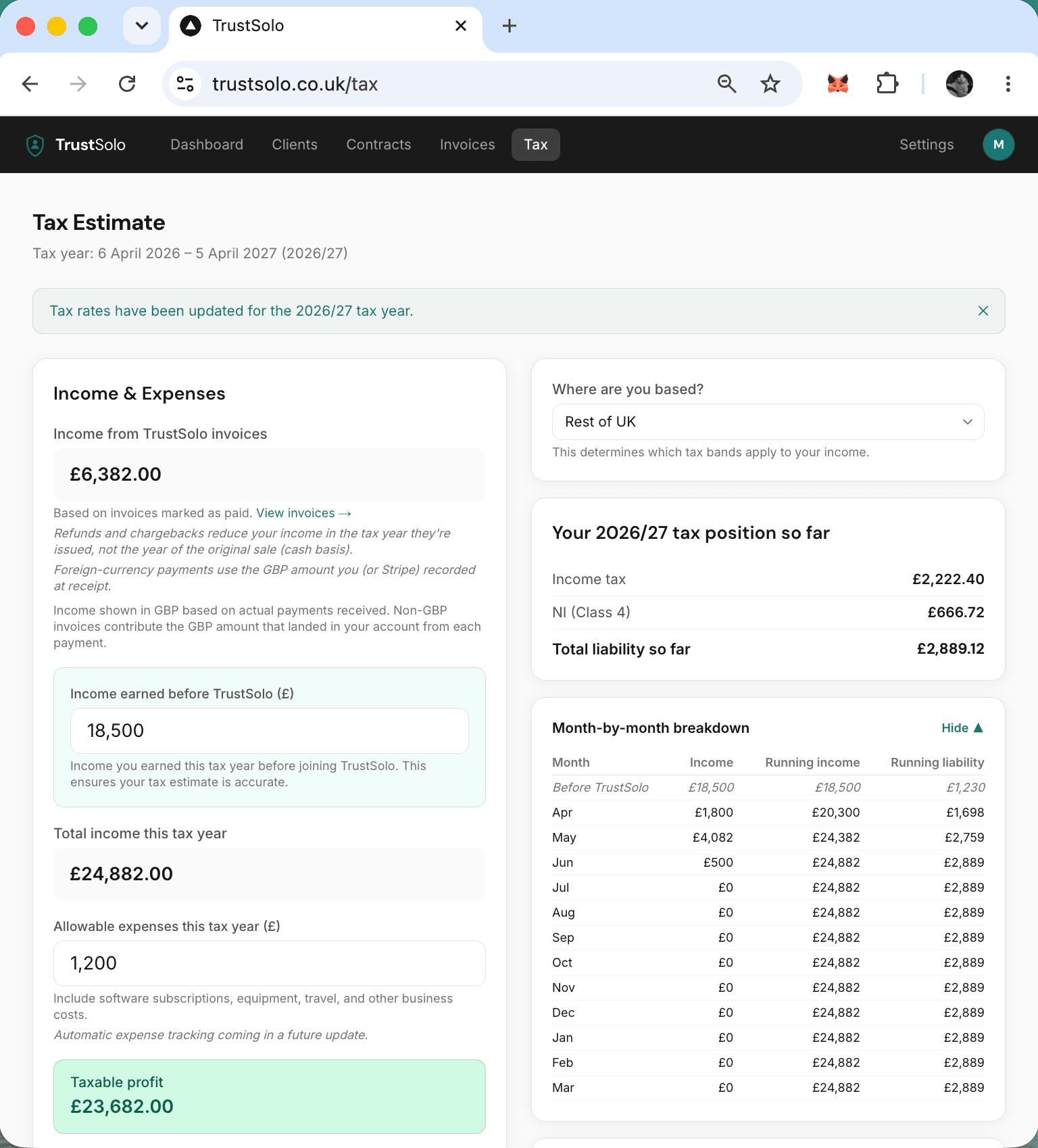
Task: Bookmark this page with the star icon
Action: pyautogui.click(x=770, y=84)
